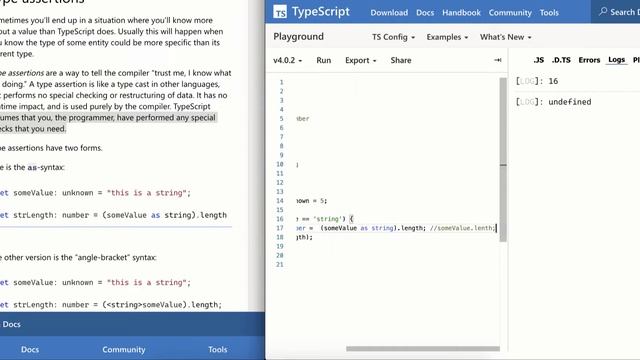Open the Download page in TypeScript header
Screen dimensions: 640x360
click(389, 13)
